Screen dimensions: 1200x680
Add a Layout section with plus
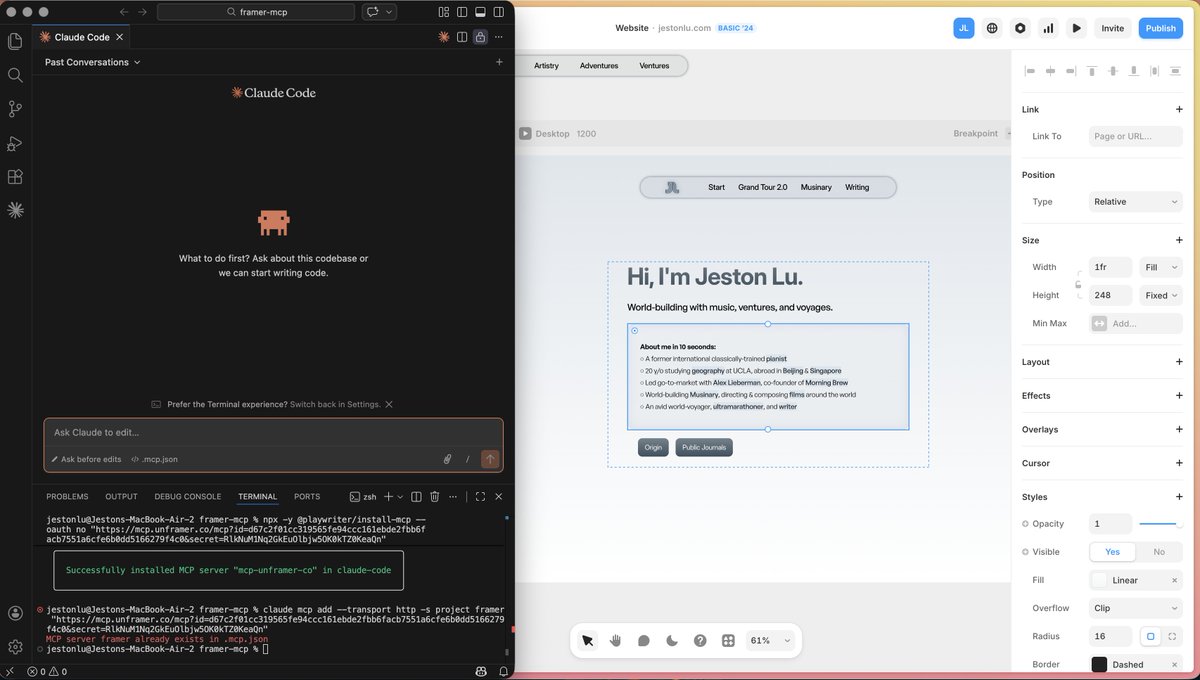(1179, 362)
